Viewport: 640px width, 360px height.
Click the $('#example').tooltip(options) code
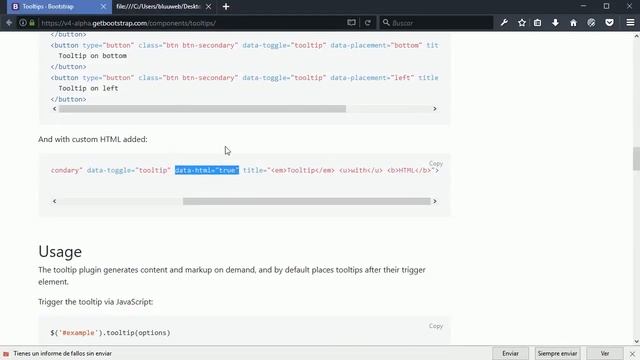coord(110,333)
